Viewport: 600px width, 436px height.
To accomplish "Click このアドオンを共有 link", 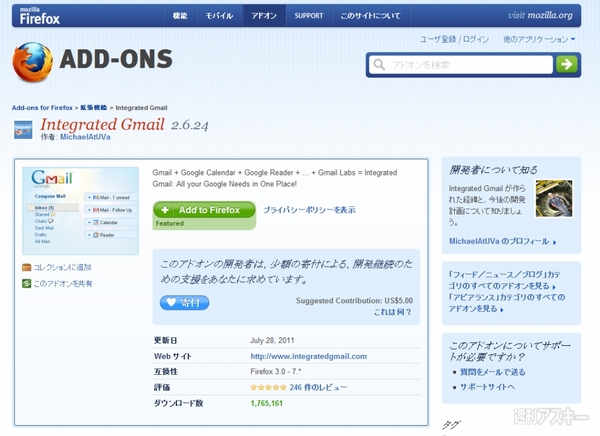I will (x=63, y=284).
